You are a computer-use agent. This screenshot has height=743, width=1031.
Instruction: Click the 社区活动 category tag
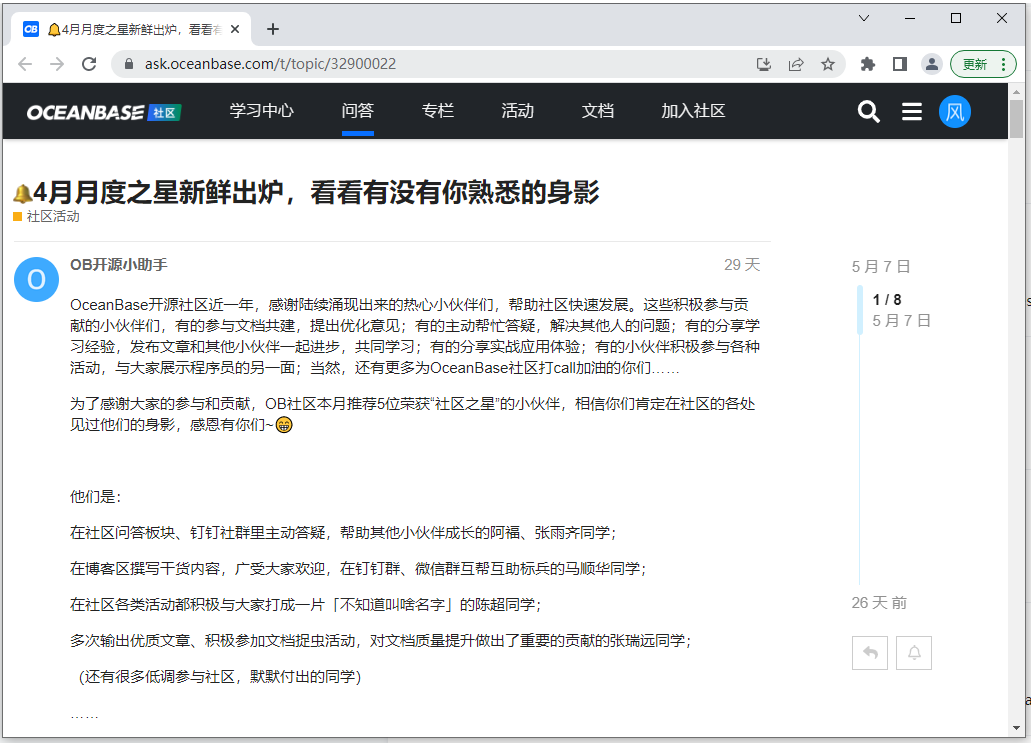(47, 216)
